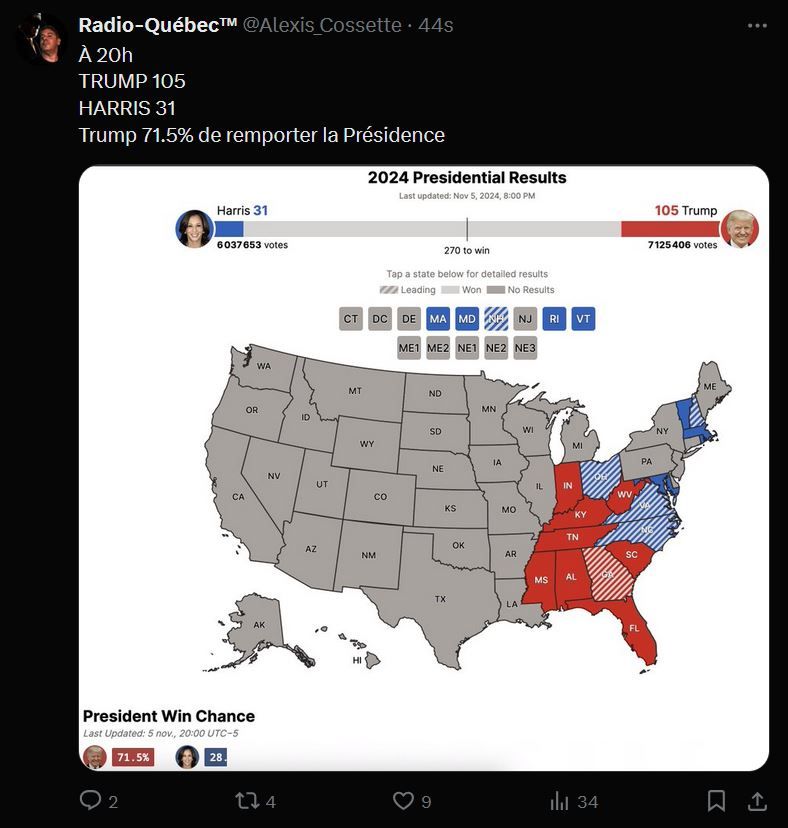
Task: Select the CT state button
Action: coord(350,319)
